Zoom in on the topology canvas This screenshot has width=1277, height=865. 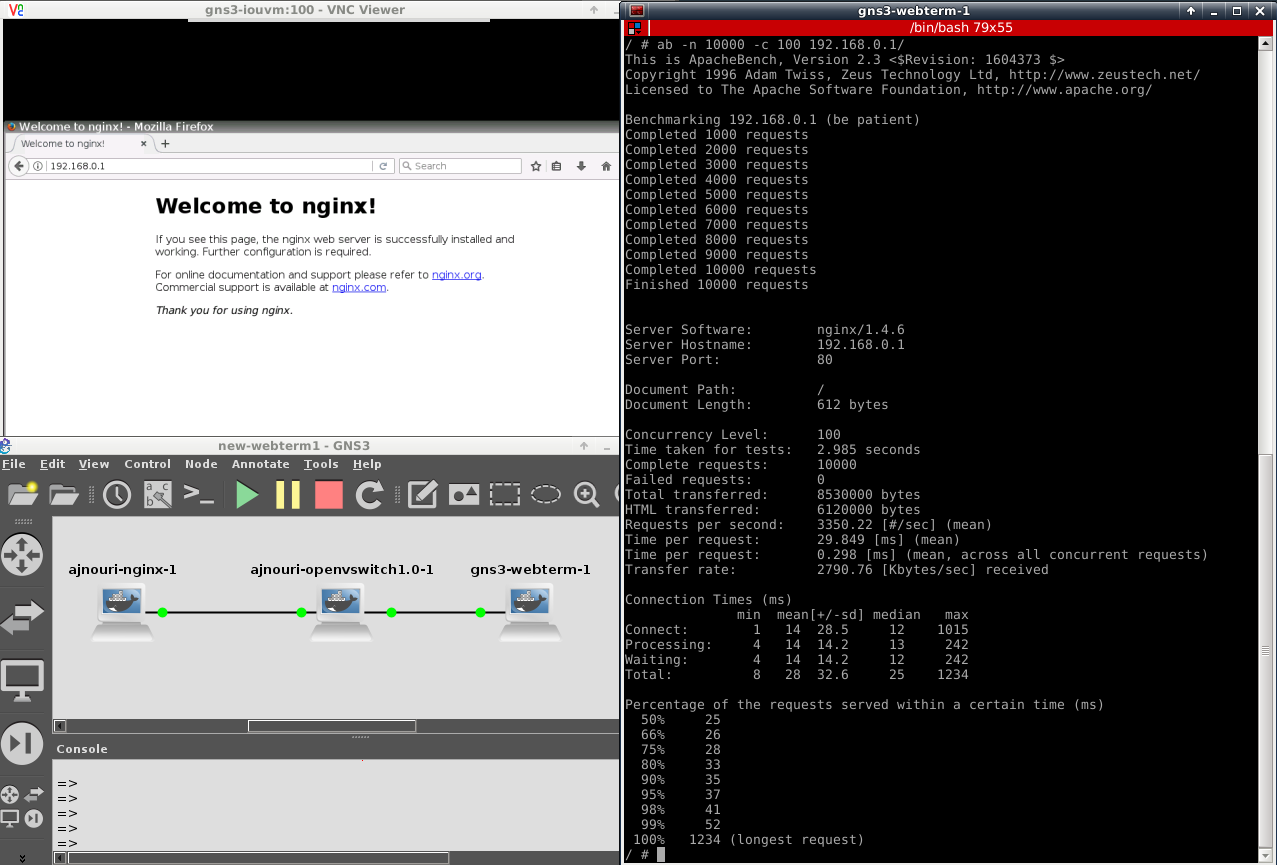click(x=587, y=494)
